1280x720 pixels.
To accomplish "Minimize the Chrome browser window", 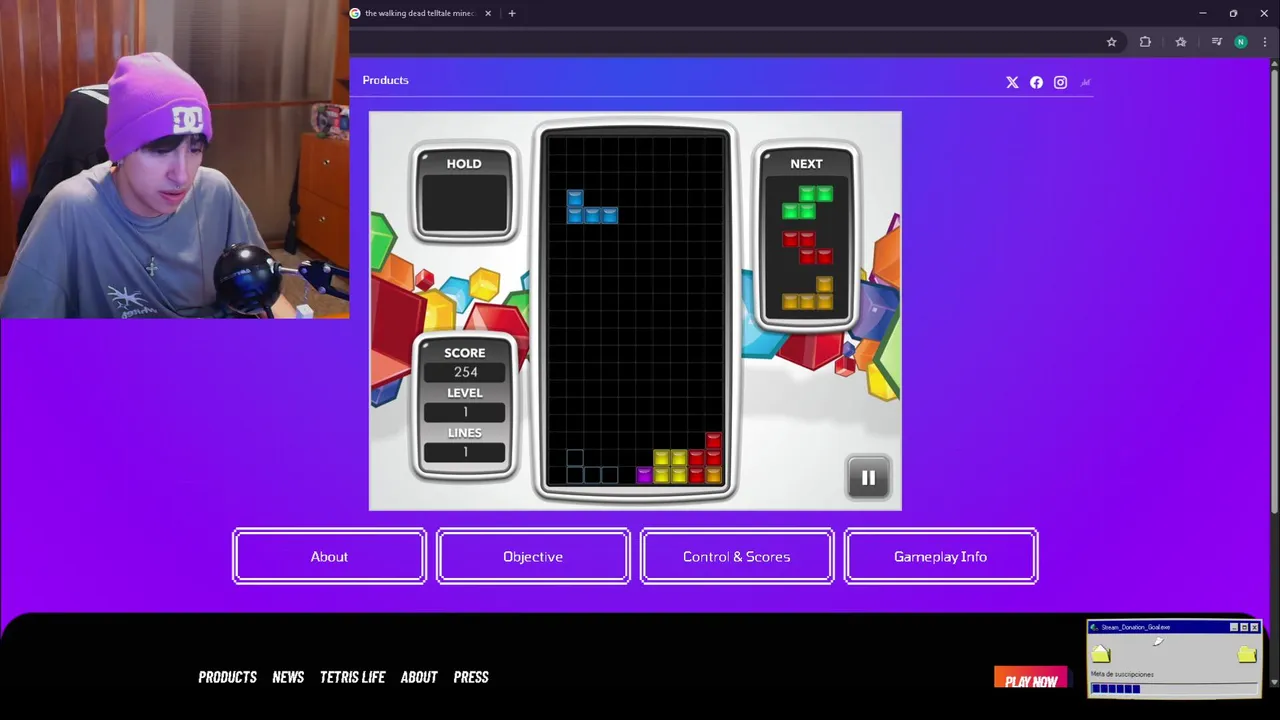I will pyautogui.click(x=1202, y=13).
